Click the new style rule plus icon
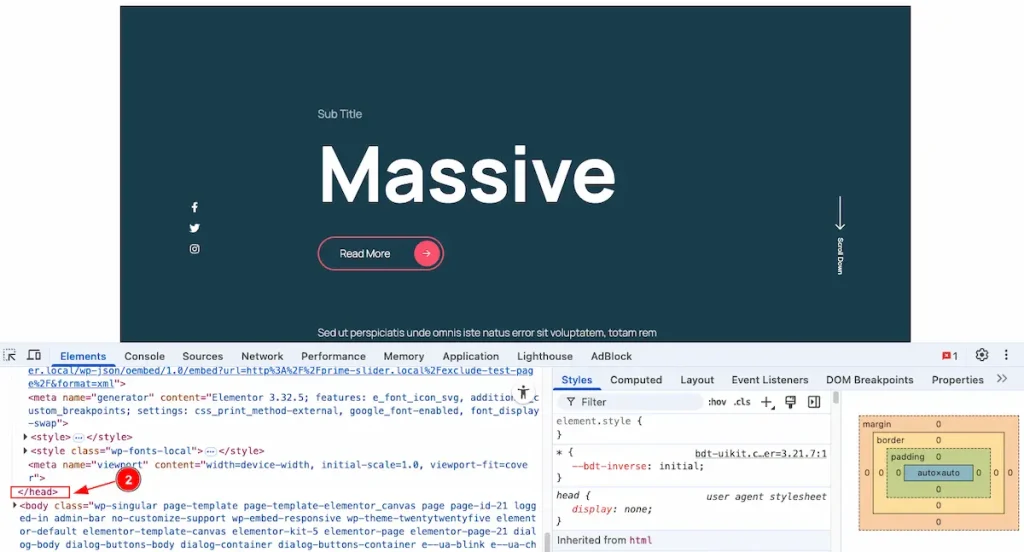1024x552 pixels. tap(767, 402)
